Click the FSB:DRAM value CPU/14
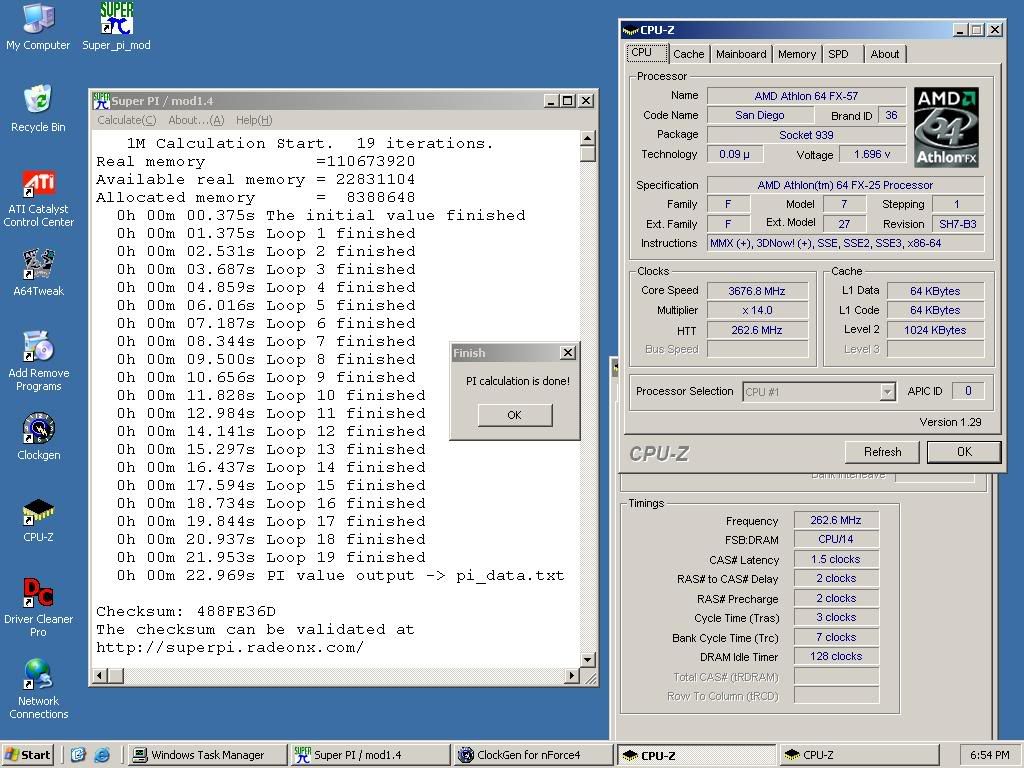This screenshot has width=1024, height=768. [836, 539]
